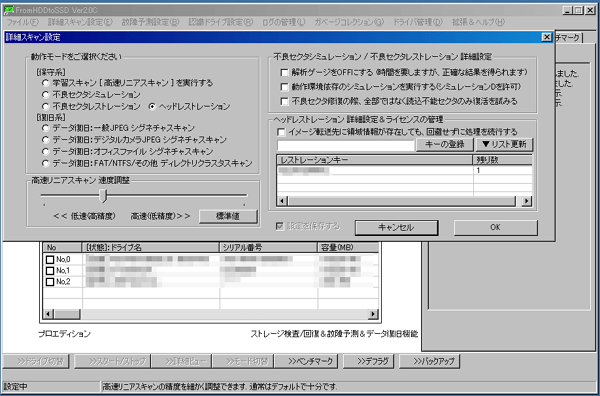
Task: Open ガベージコレクション(G) menu
Action: pos(349,22)
